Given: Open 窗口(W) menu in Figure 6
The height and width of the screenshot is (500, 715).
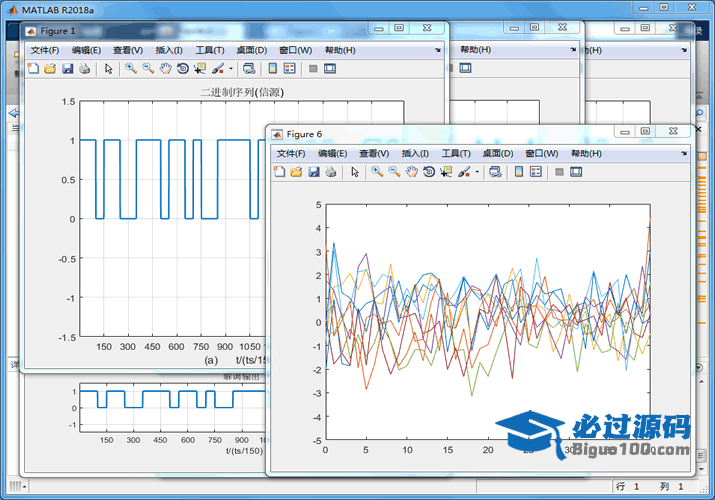Looking at the screenshot, I should (x=542, y=154).
